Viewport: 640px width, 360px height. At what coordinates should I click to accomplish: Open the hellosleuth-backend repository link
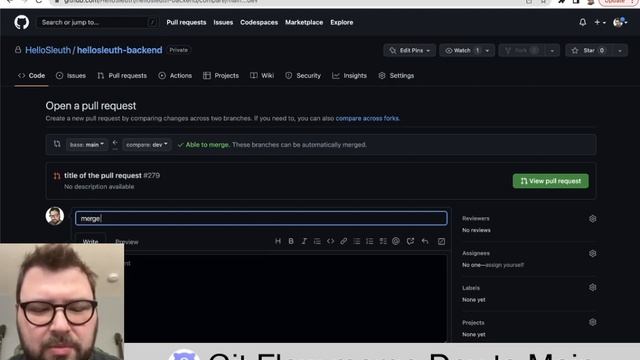[x=119, y=50]
